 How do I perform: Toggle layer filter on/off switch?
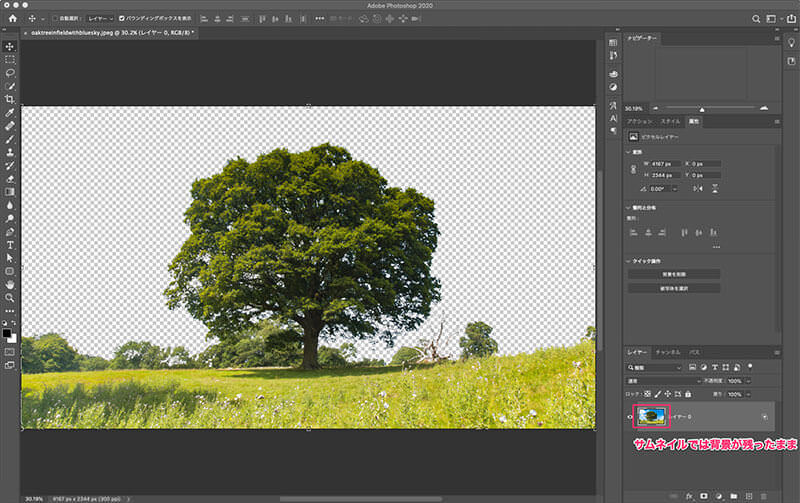750,366
